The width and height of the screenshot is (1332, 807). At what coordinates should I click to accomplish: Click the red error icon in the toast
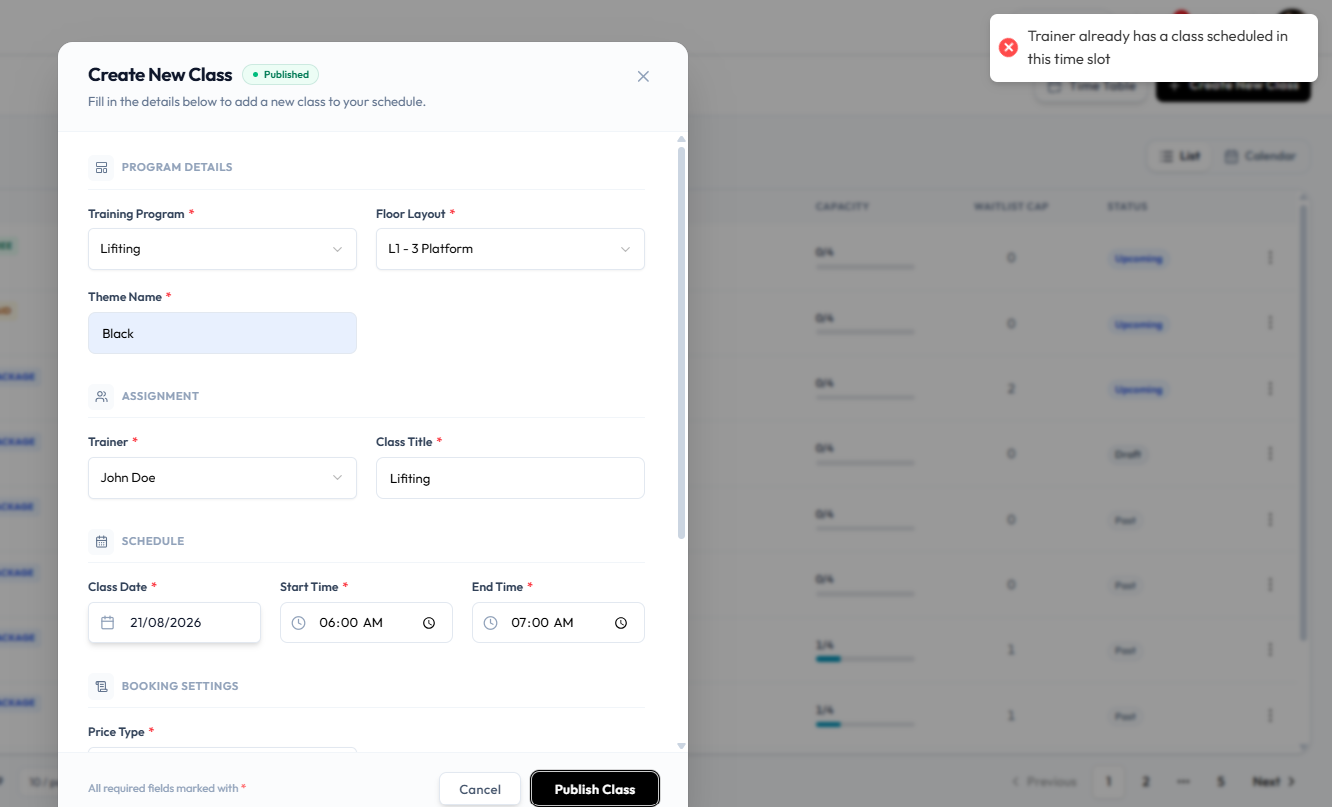[1008, 47]
